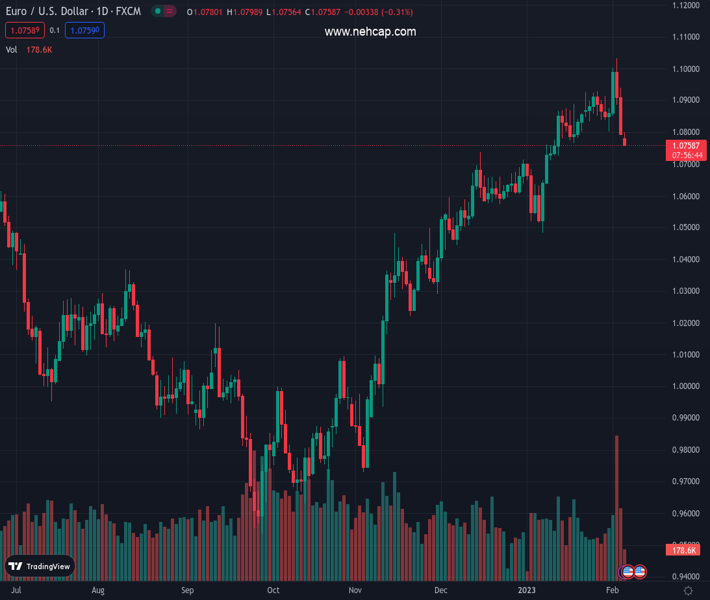Click the blue buy price 1.07590 button

tap(85, 31)
